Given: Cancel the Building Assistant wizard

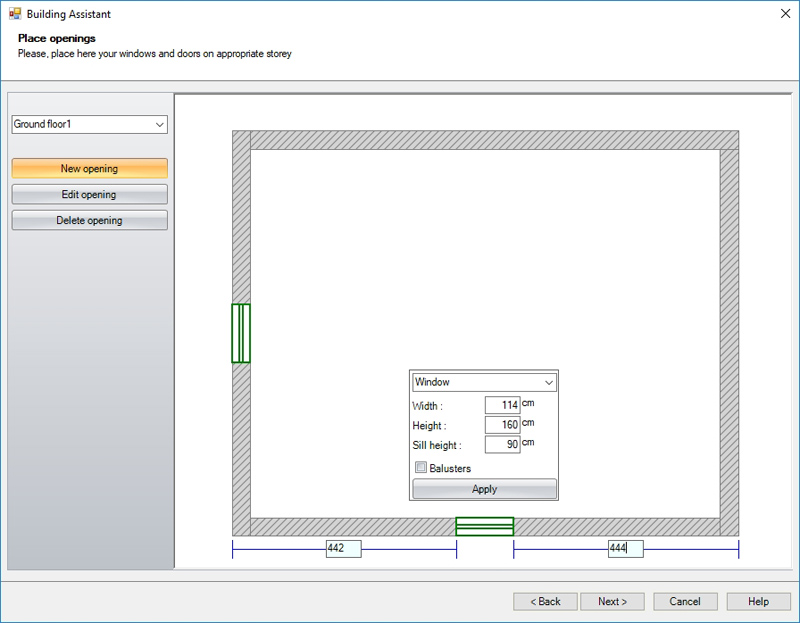Looking at the screenshot, I should 685,602.
